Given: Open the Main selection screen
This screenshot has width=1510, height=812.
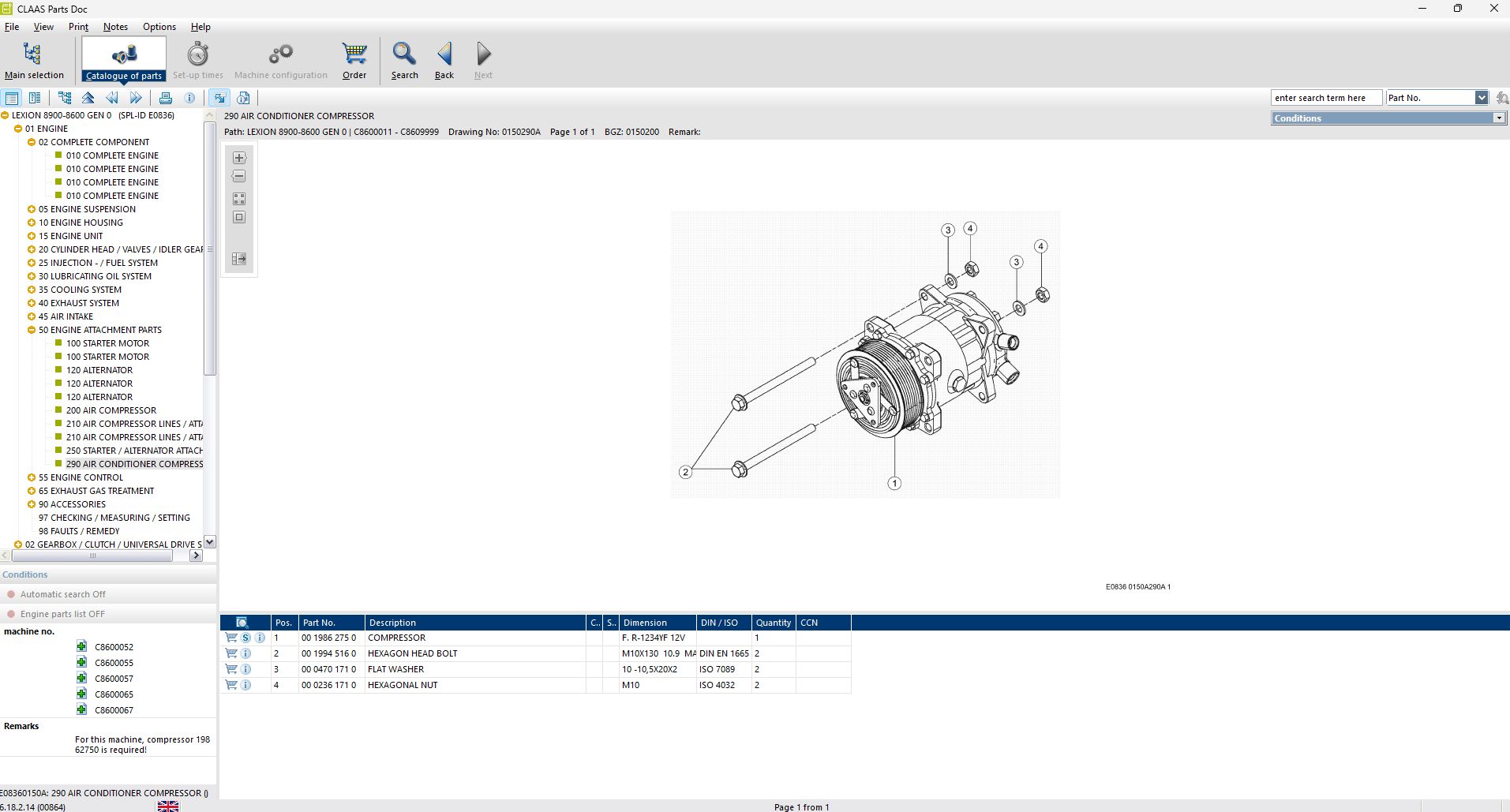Looking at the screenshot, I should click(x=34, y=59).
